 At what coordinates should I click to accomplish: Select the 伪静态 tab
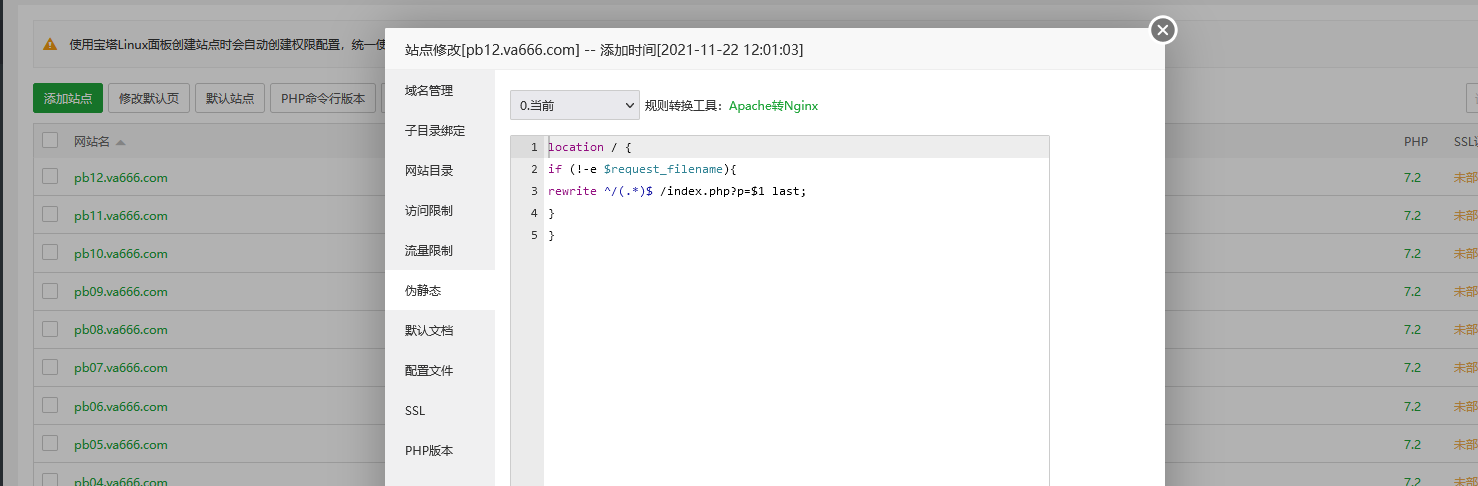[x=440, y=290]
